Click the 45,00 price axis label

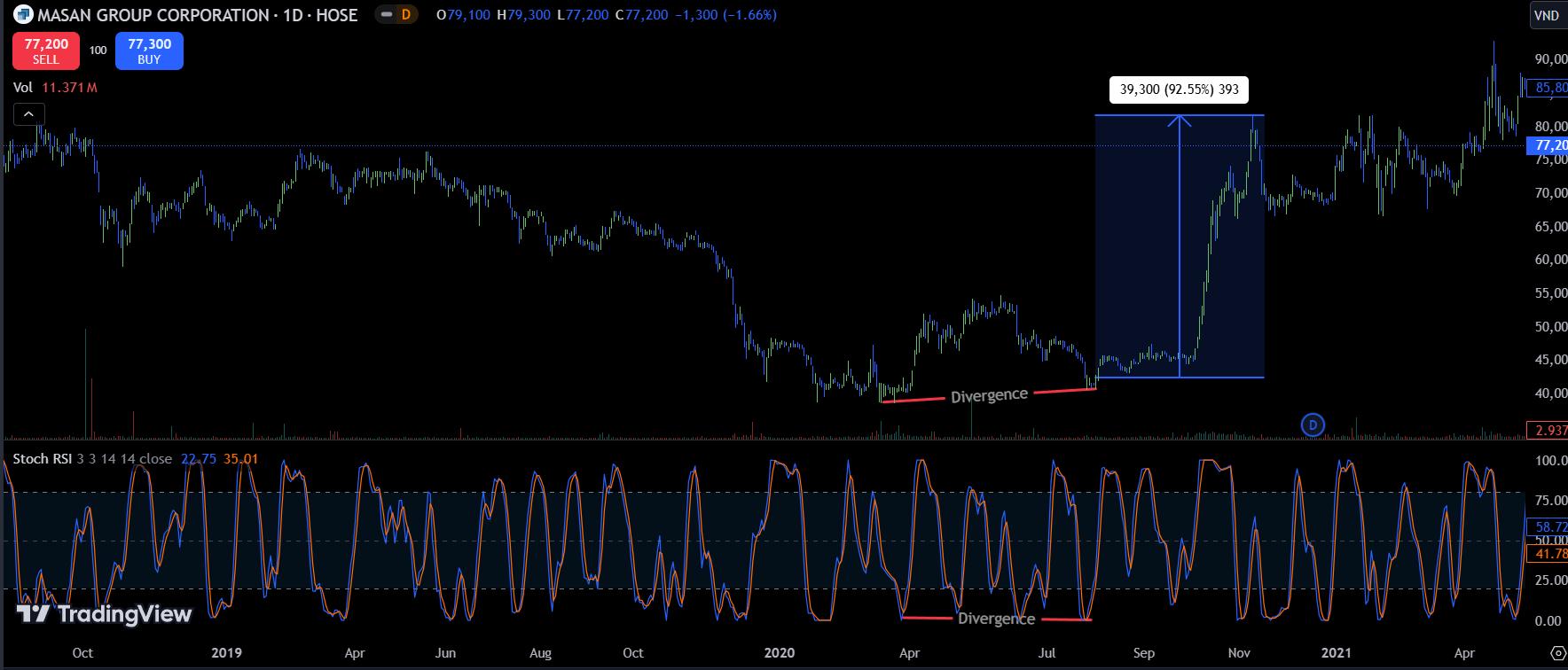click(x=1550, y=360)
